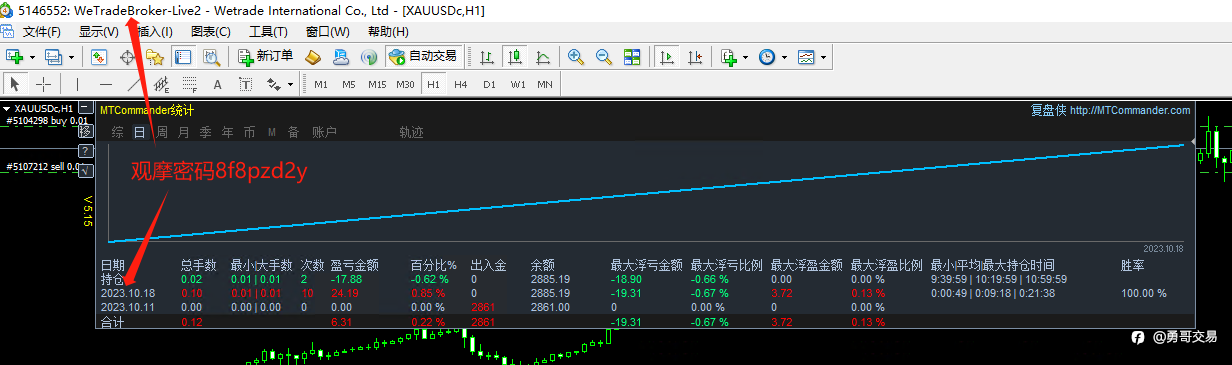This screenshot has height=365, width=1232.
Task: Switch chart to candlestick style
Action: [515, 57]
